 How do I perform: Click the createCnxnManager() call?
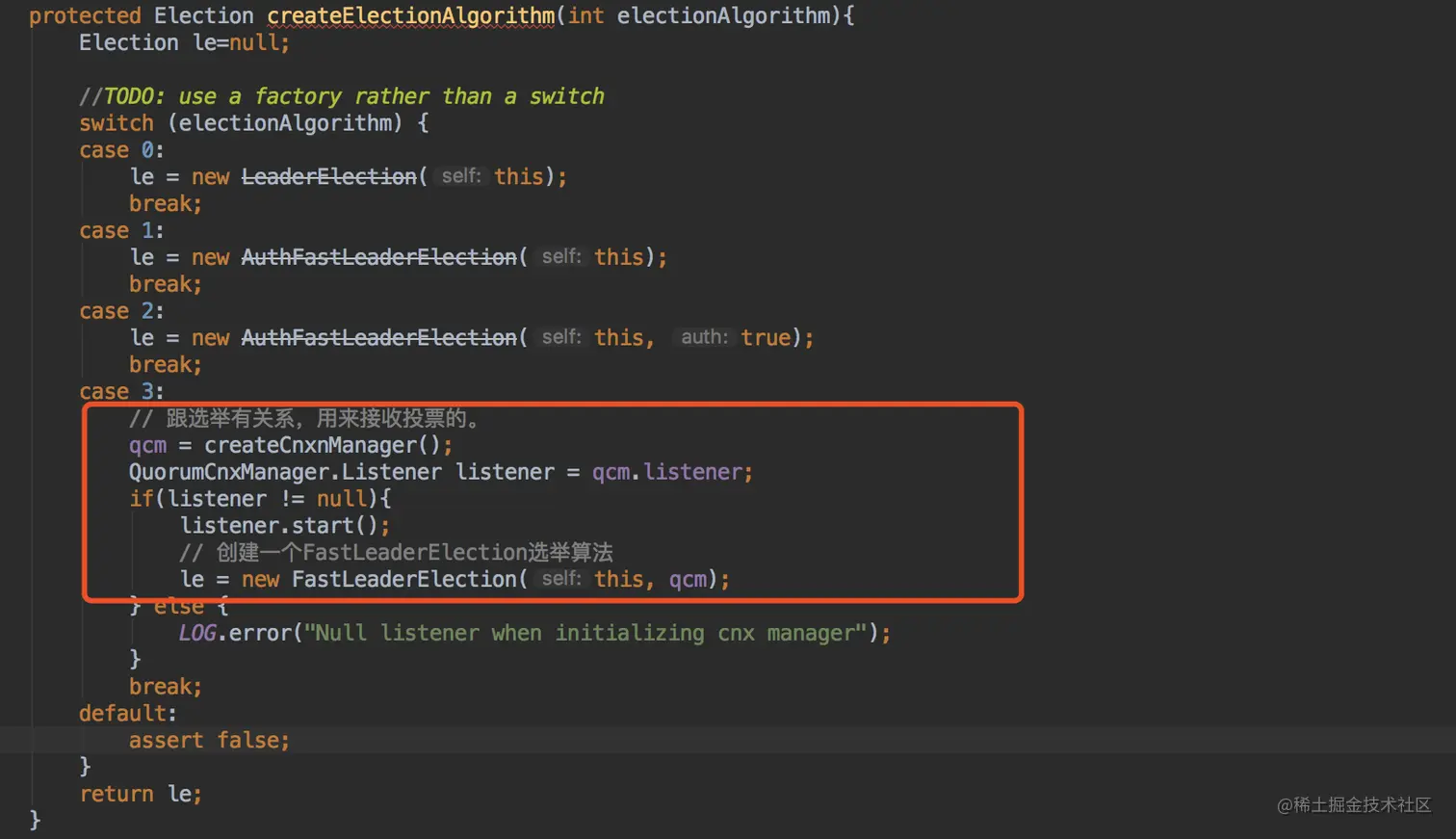click(x=322, y=445)
